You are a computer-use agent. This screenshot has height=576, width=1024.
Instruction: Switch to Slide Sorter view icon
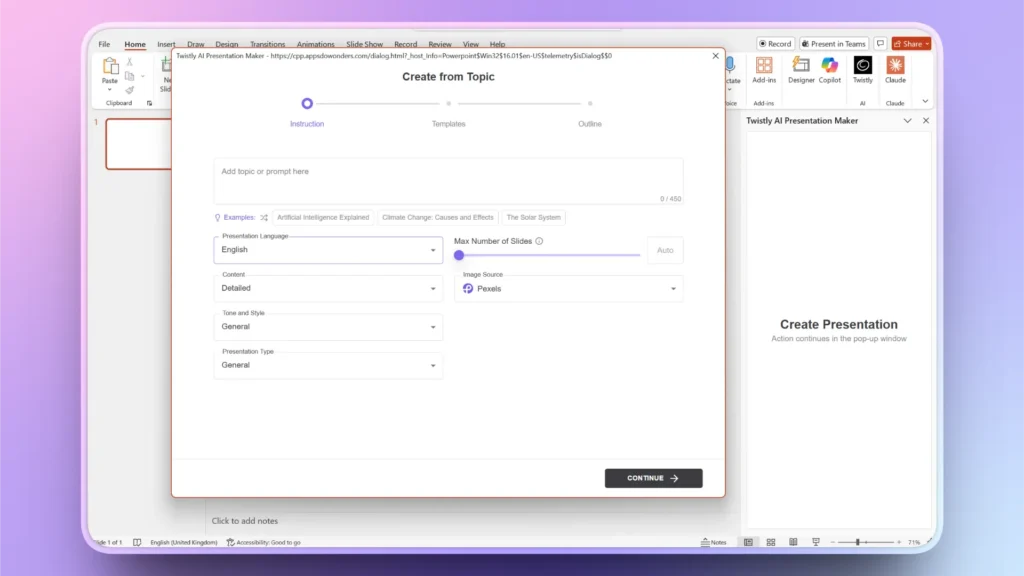pos(771,542)
